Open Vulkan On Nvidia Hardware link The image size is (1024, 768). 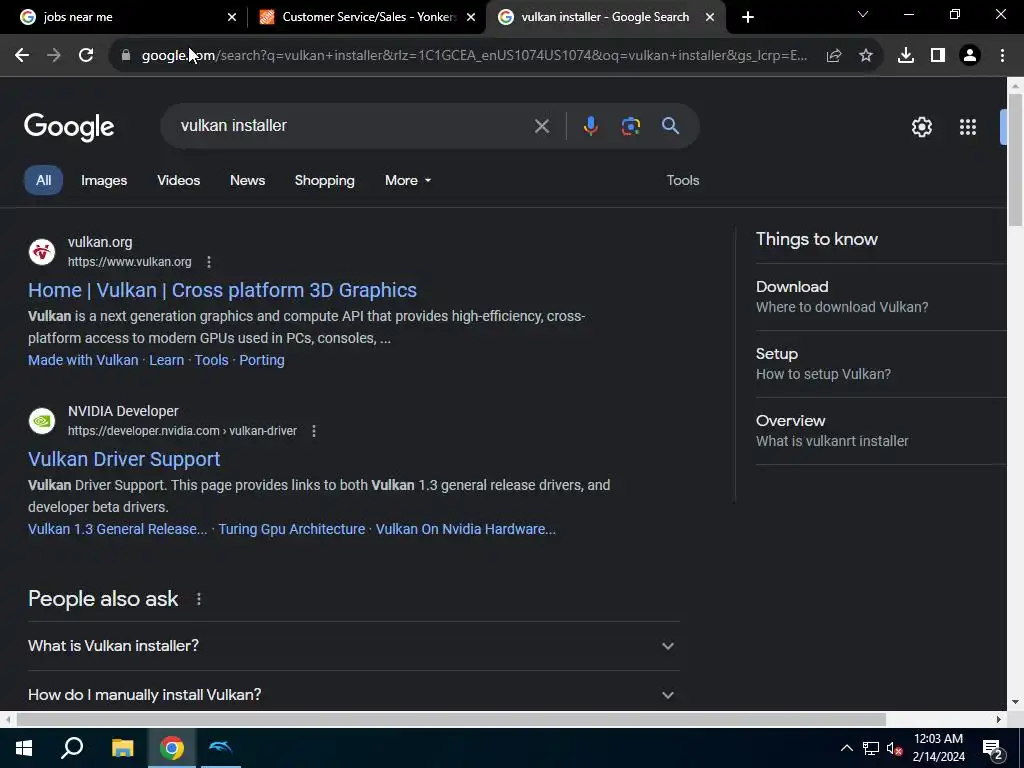tap(466, 530)
